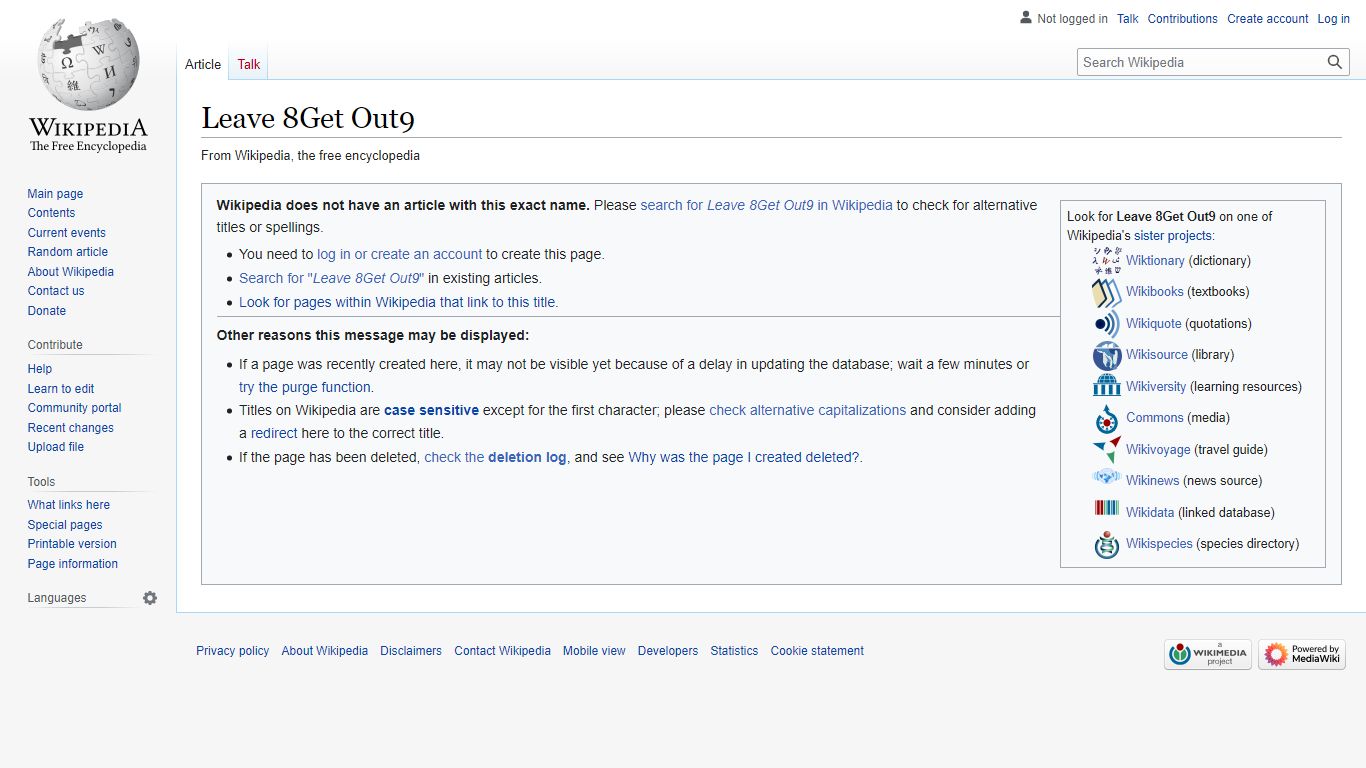Click the Wikivoyage logo icon

1107,449
